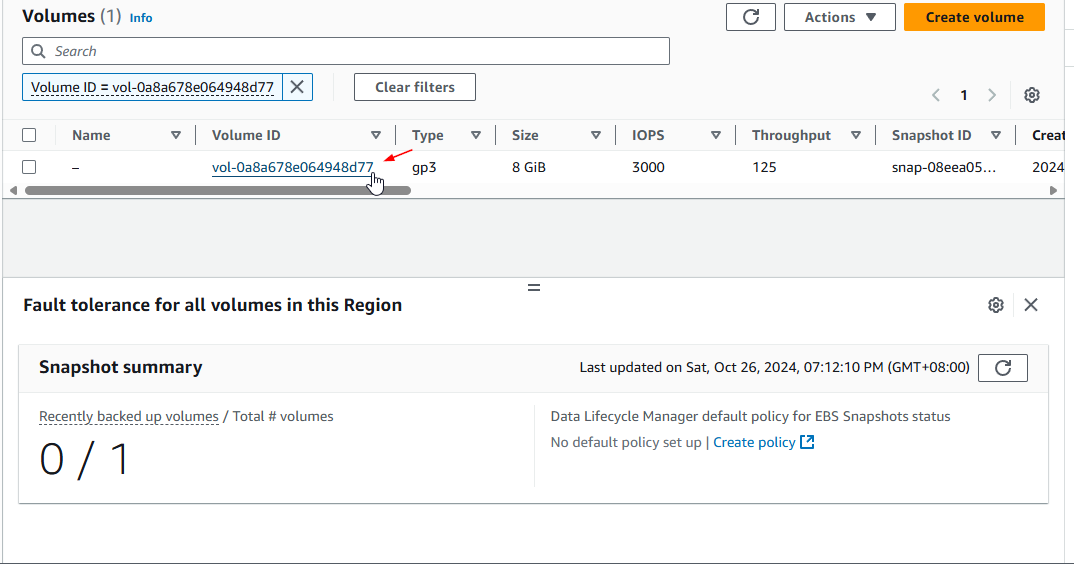This screenshot has height=564, width=1074.
Task: Refresh the Snapshot summary
Action: pos(1002,368)
